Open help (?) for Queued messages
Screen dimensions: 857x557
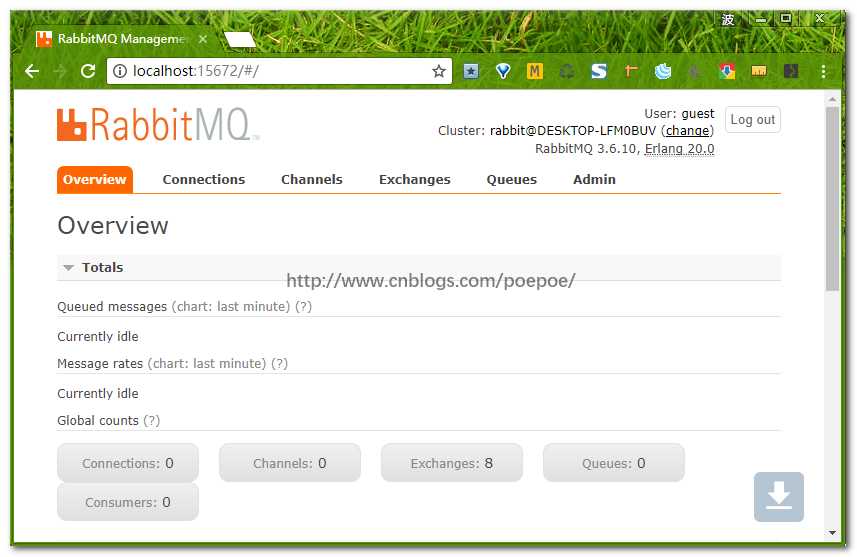(303, 307)
